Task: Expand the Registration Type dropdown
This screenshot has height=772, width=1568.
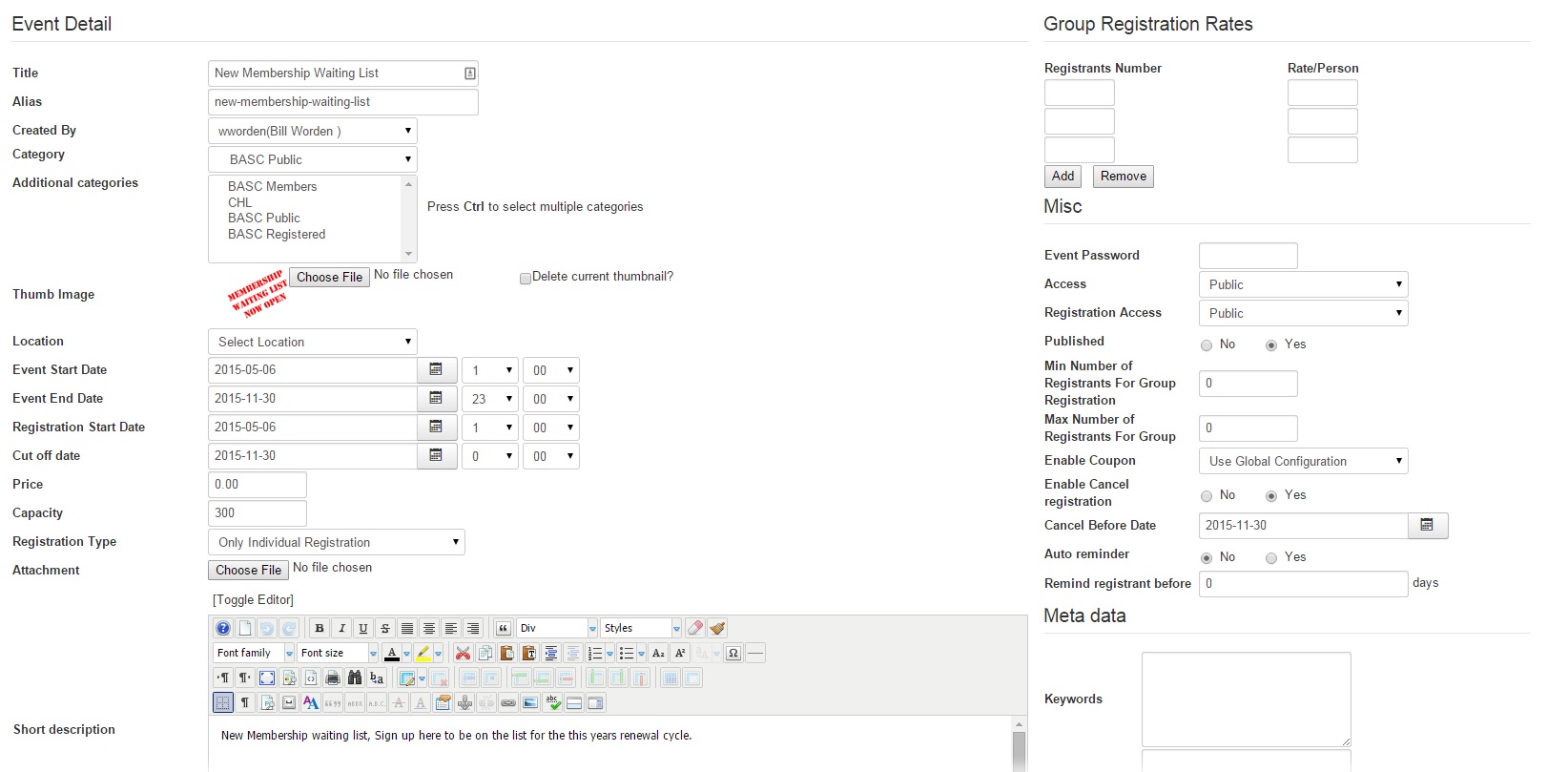Action: (336, 542)
